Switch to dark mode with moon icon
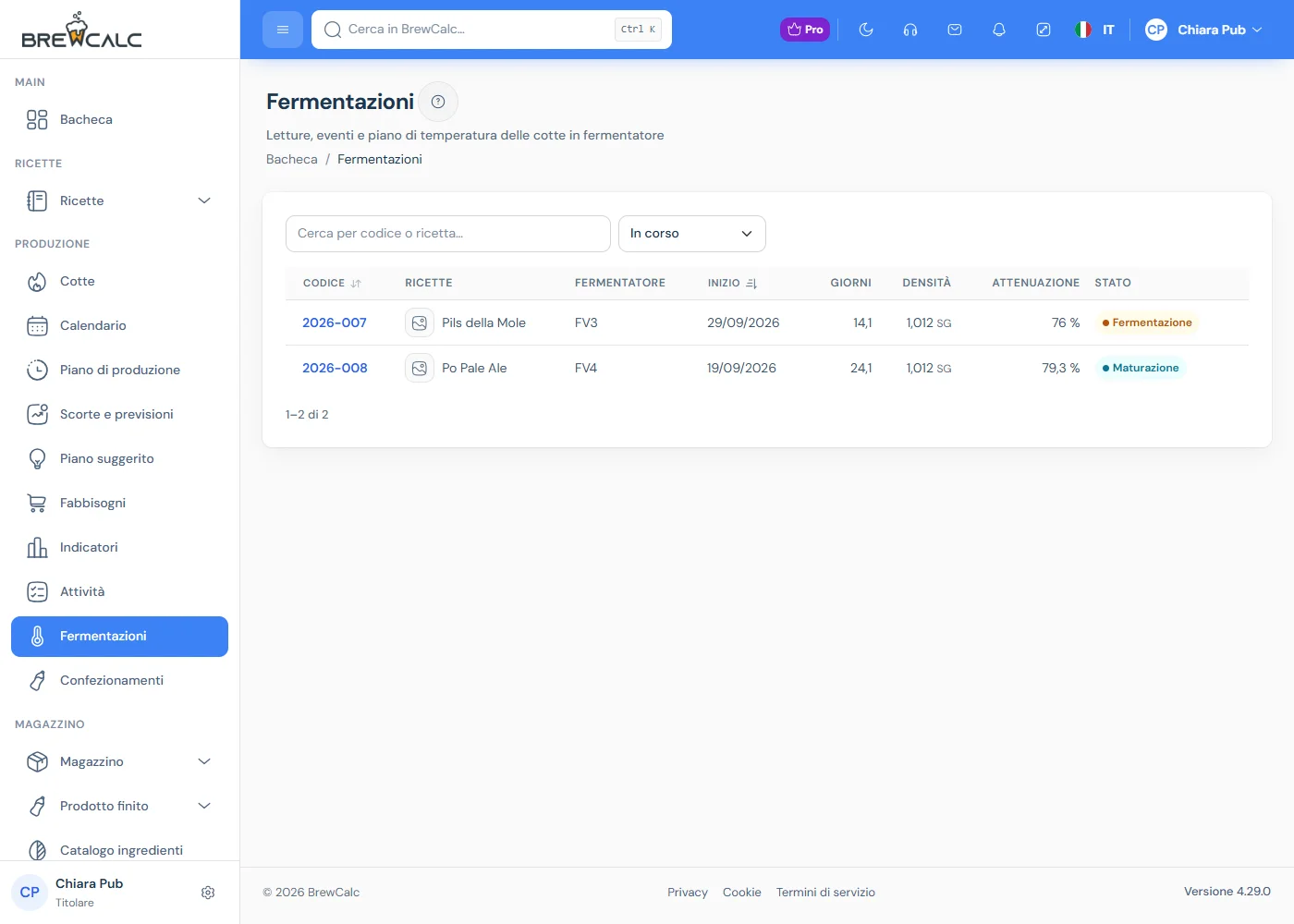The width and height of the screenshot is (1294, 924). point(866,30)
